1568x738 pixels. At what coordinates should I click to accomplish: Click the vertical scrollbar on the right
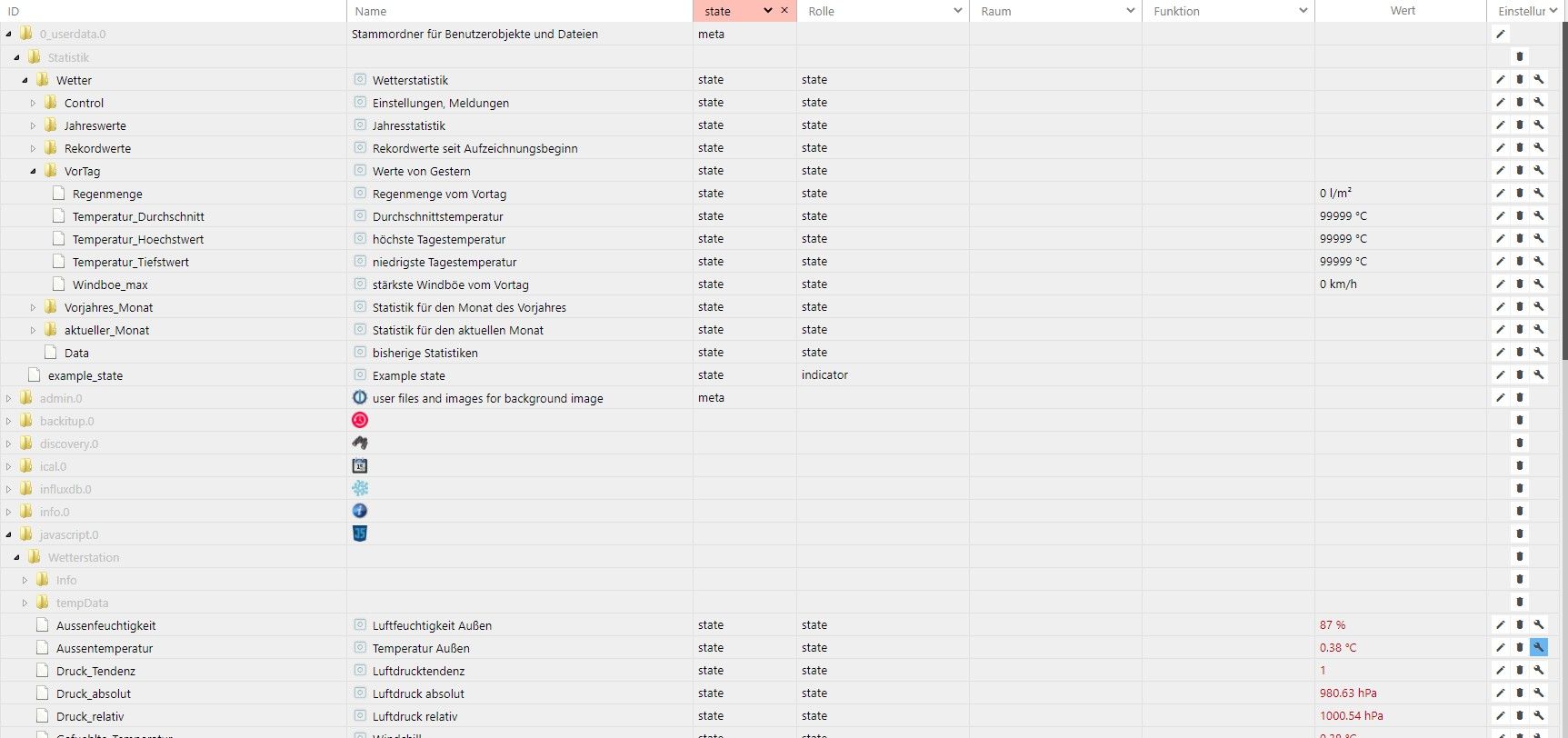(1564, 191)
